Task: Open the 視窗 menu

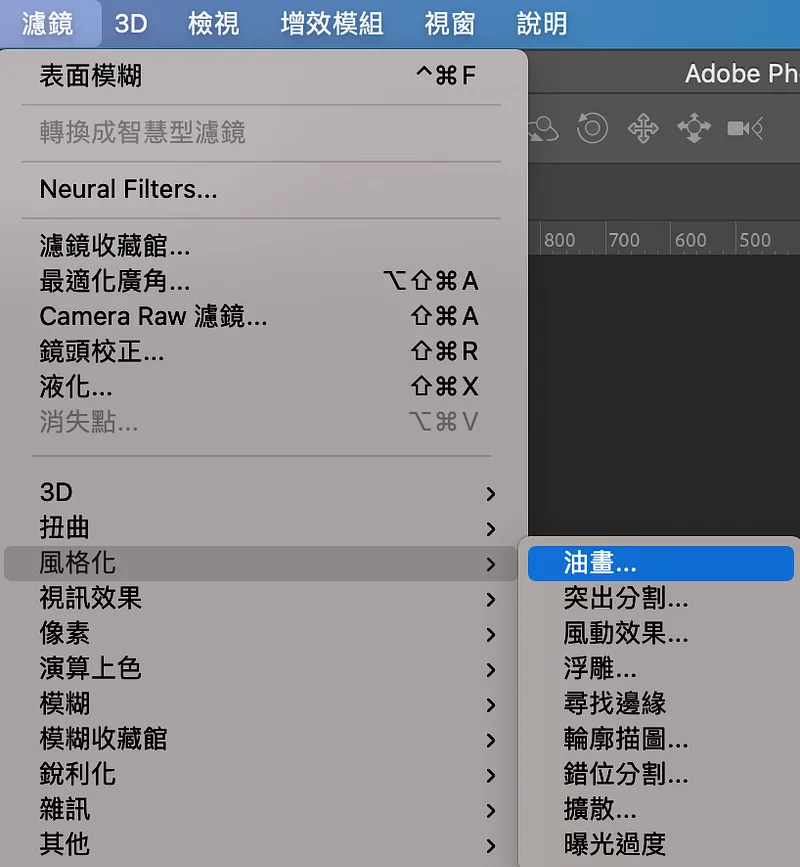Action: click(449, 24)
